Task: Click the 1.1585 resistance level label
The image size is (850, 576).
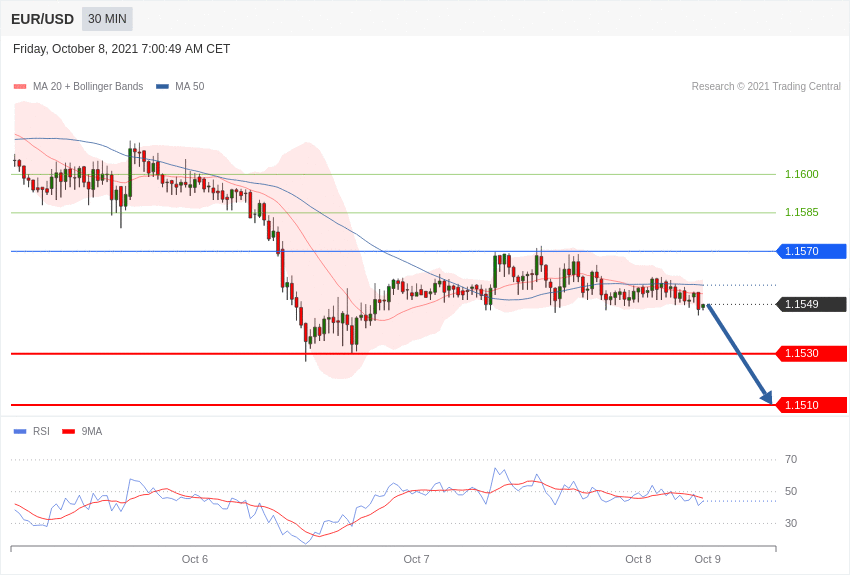Action: pyautogui.click(x=802, y=212)
